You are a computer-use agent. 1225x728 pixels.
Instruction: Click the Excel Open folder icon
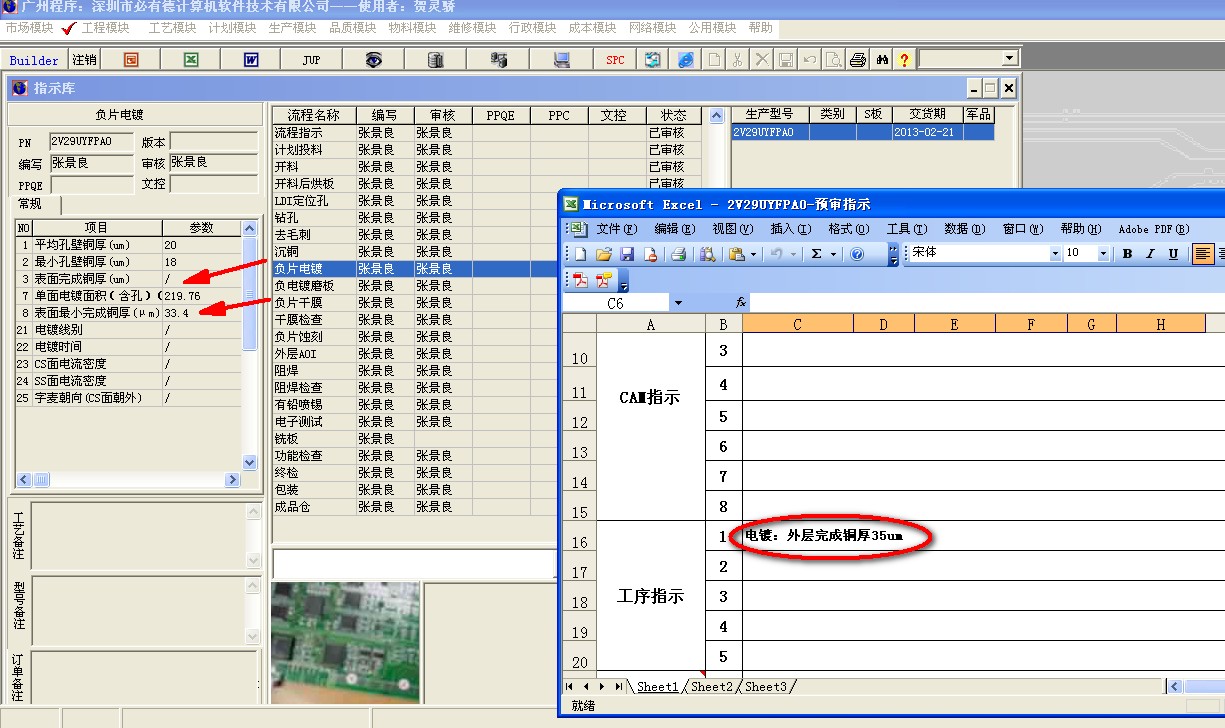(604, 254)
